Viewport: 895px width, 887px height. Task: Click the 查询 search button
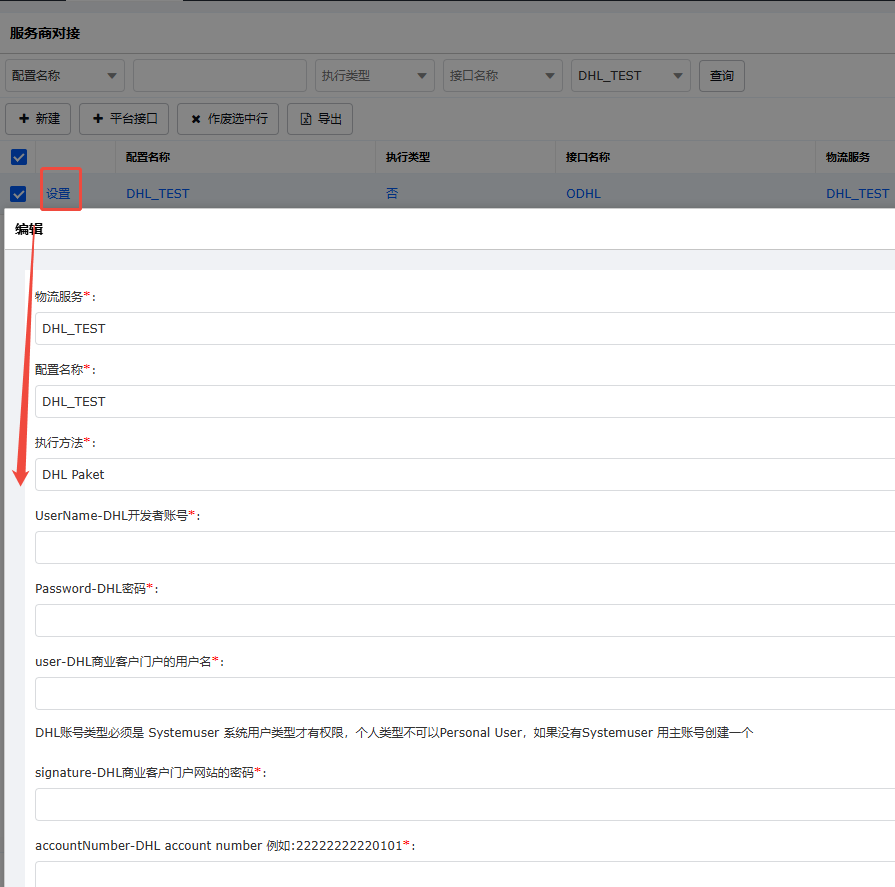pos(721,76)
